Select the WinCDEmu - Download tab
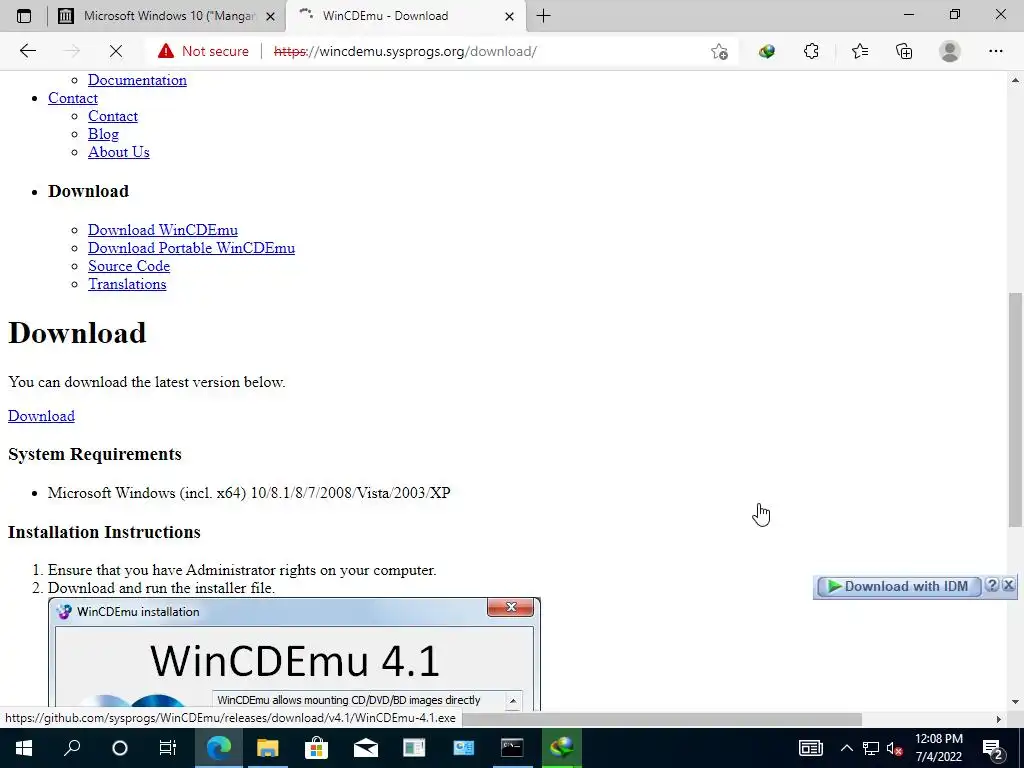 click(405, 16)
